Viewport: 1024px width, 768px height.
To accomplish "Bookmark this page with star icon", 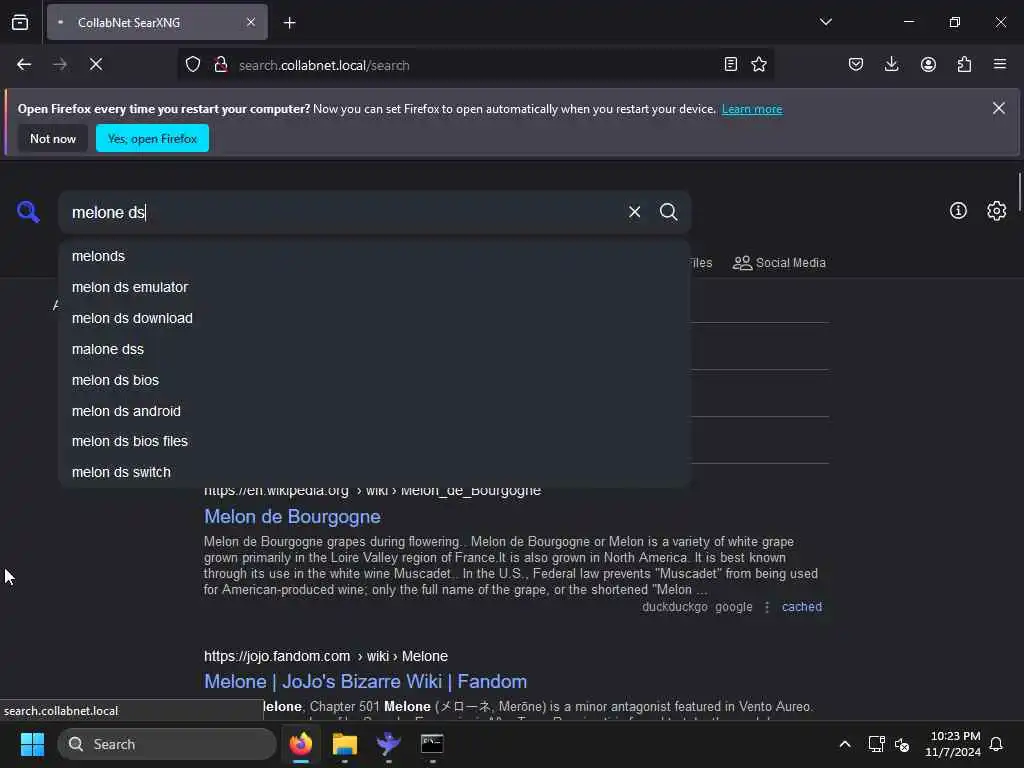I will [759, 65].
